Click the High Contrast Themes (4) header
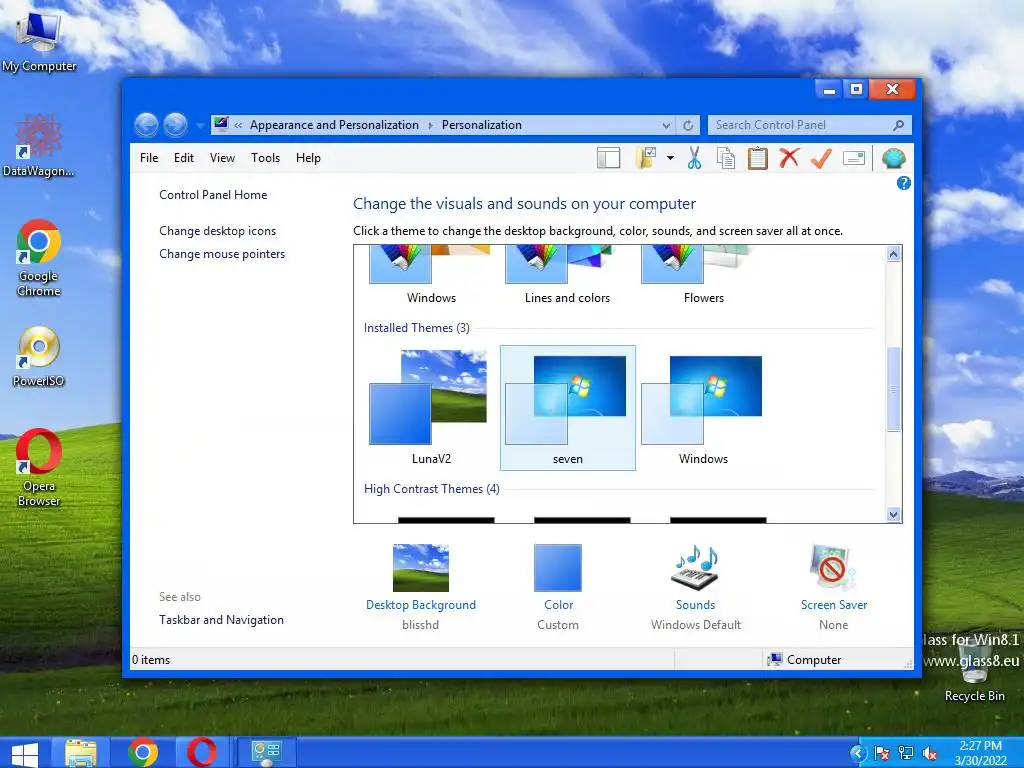1024x768 pixels. pos(432,489)
